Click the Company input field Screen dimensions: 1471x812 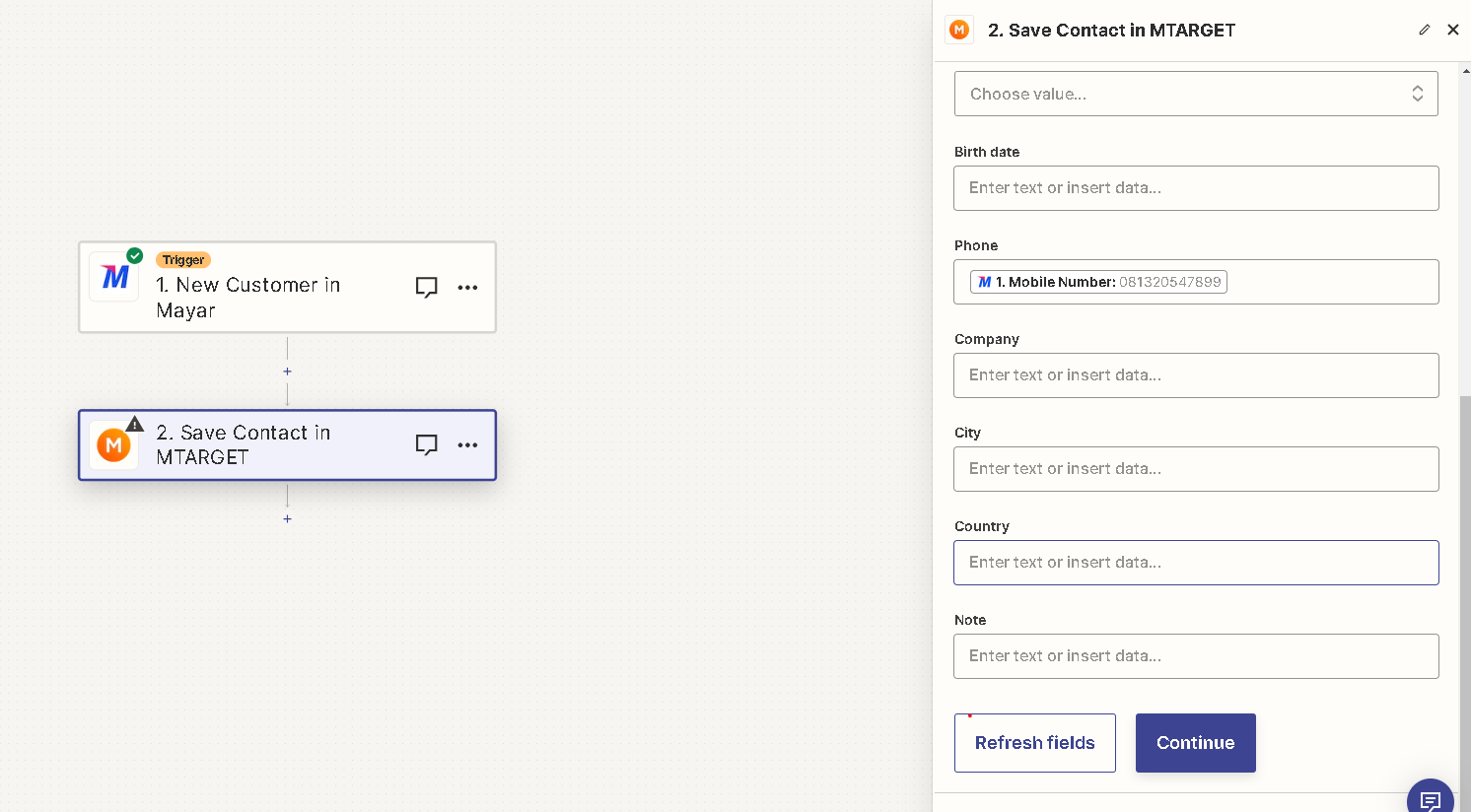(x=1196, y=375)
